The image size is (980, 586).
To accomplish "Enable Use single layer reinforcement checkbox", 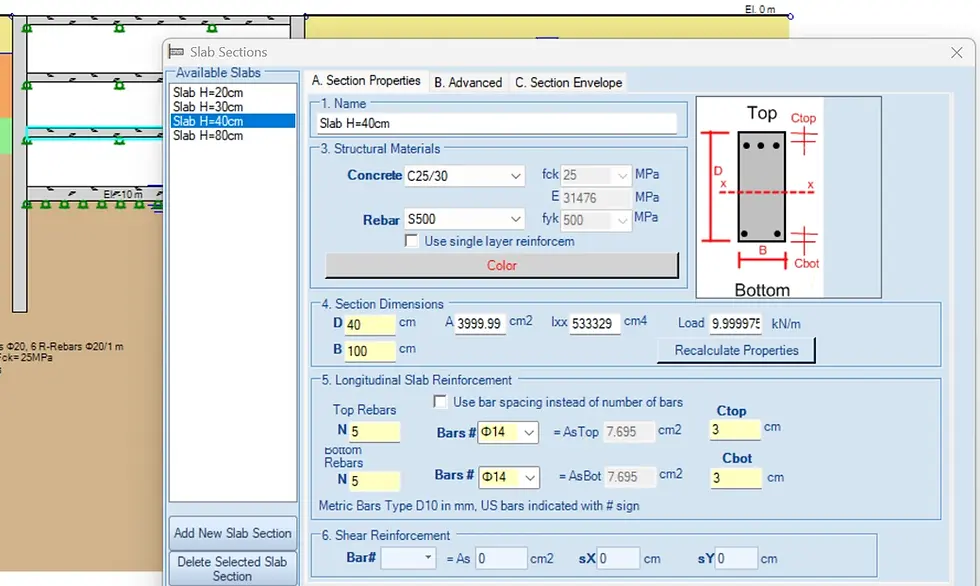I will click(x=411, y=241).
